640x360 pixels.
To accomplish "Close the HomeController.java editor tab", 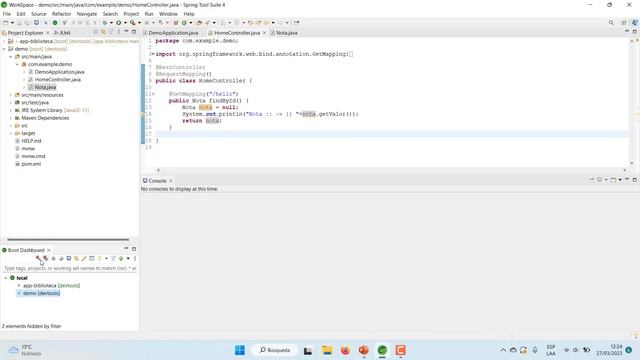I will point(264,33).
